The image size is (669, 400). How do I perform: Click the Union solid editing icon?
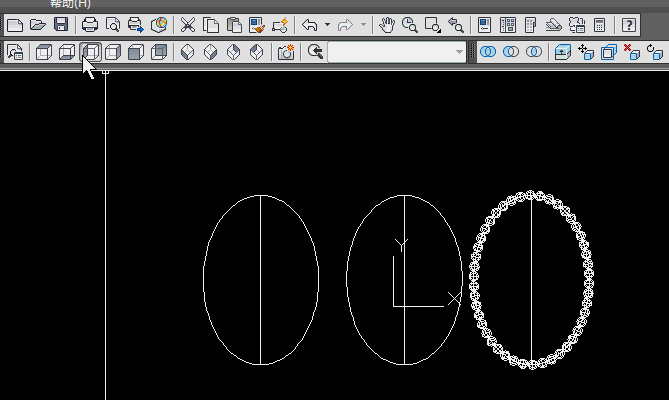(489, 51)
